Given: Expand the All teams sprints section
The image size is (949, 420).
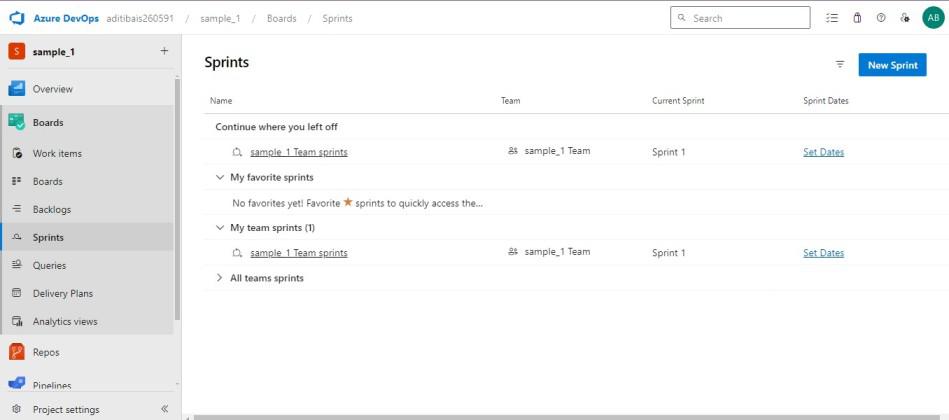Looking at the screenshot, I should coord(220,278).
